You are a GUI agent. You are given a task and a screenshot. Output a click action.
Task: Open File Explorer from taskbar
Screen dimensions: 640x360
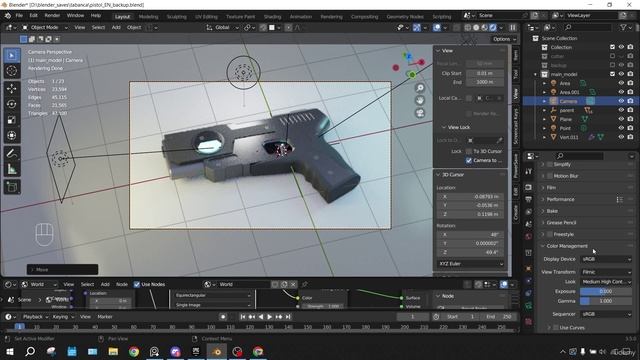pos(113,351)
